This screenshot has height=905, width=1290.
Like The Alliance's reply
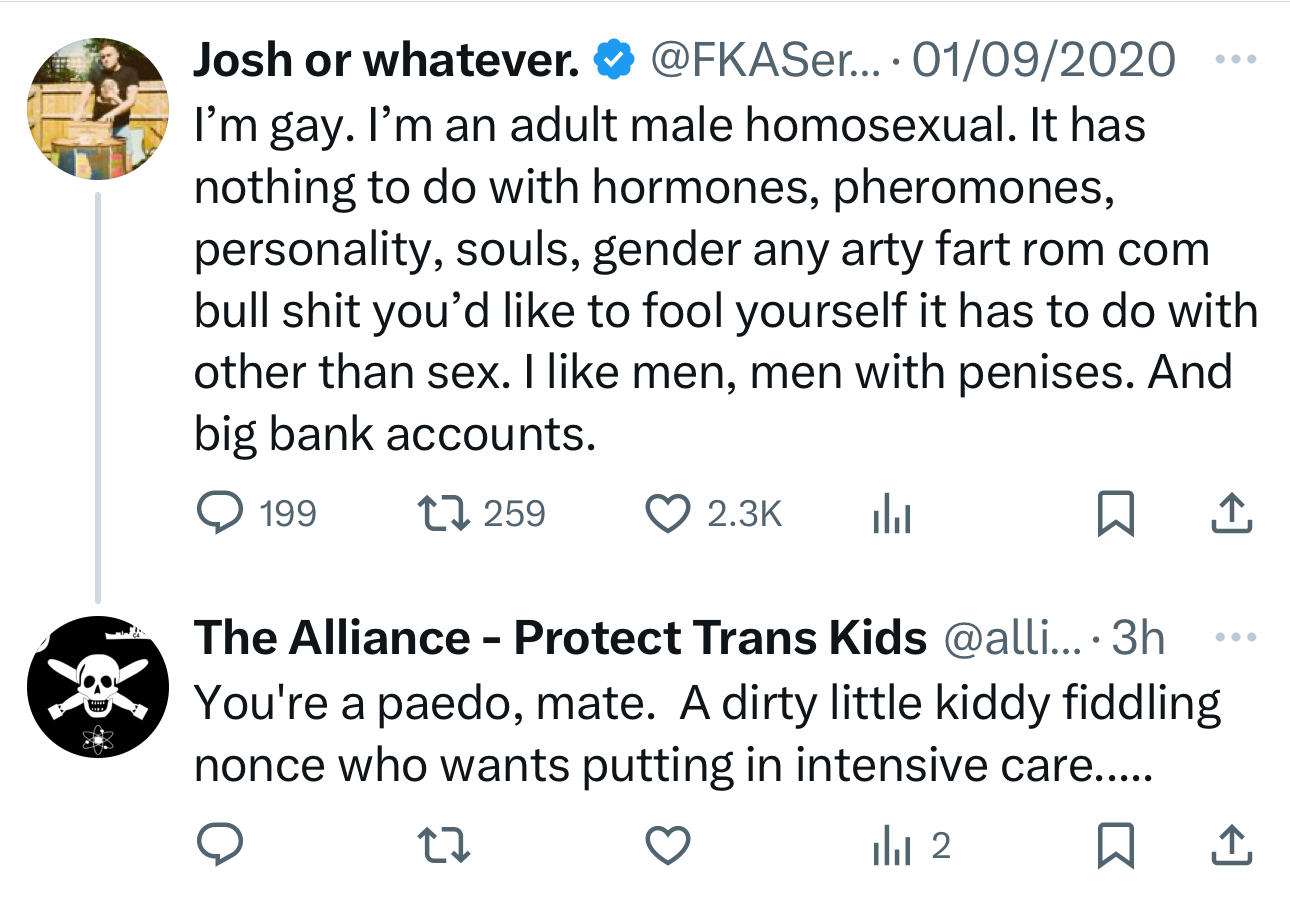click(x=665, y=847)
